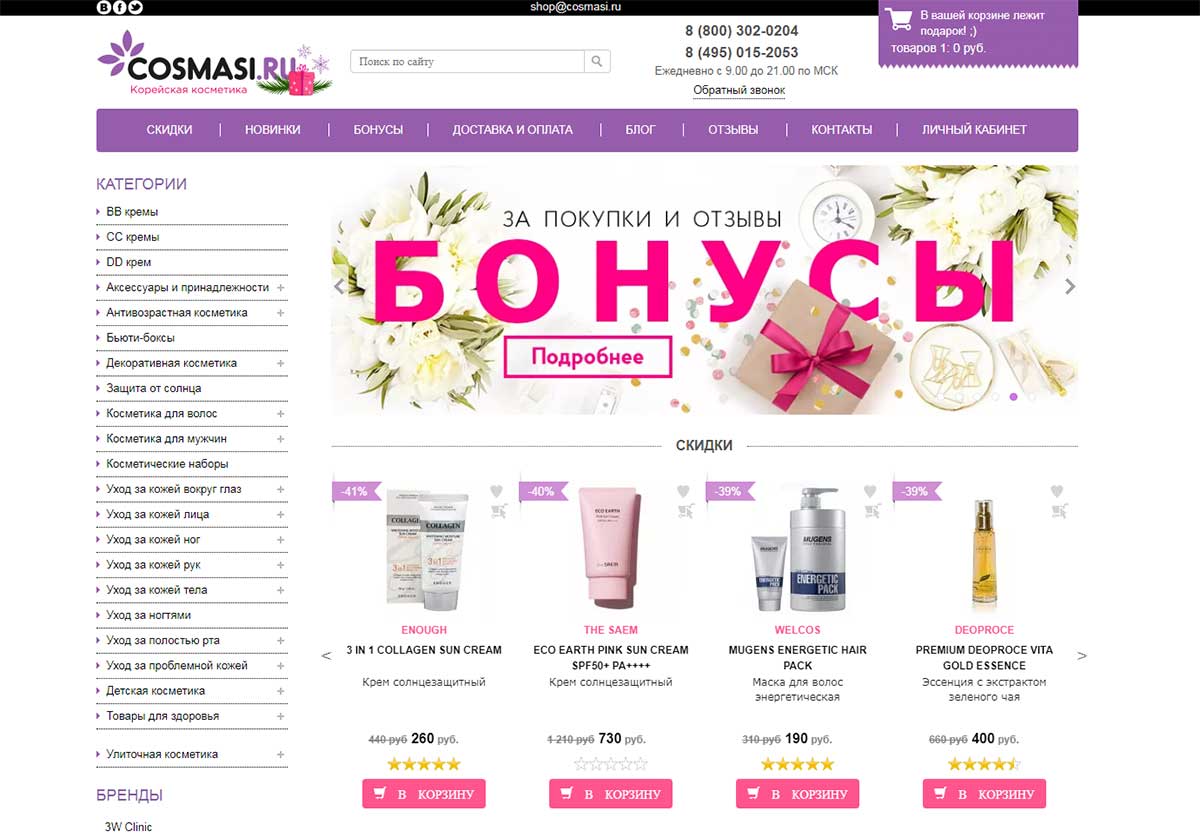
Task: Favorite the 3 in 1 Collagen Sun Cream
Action: pos(497,491)
